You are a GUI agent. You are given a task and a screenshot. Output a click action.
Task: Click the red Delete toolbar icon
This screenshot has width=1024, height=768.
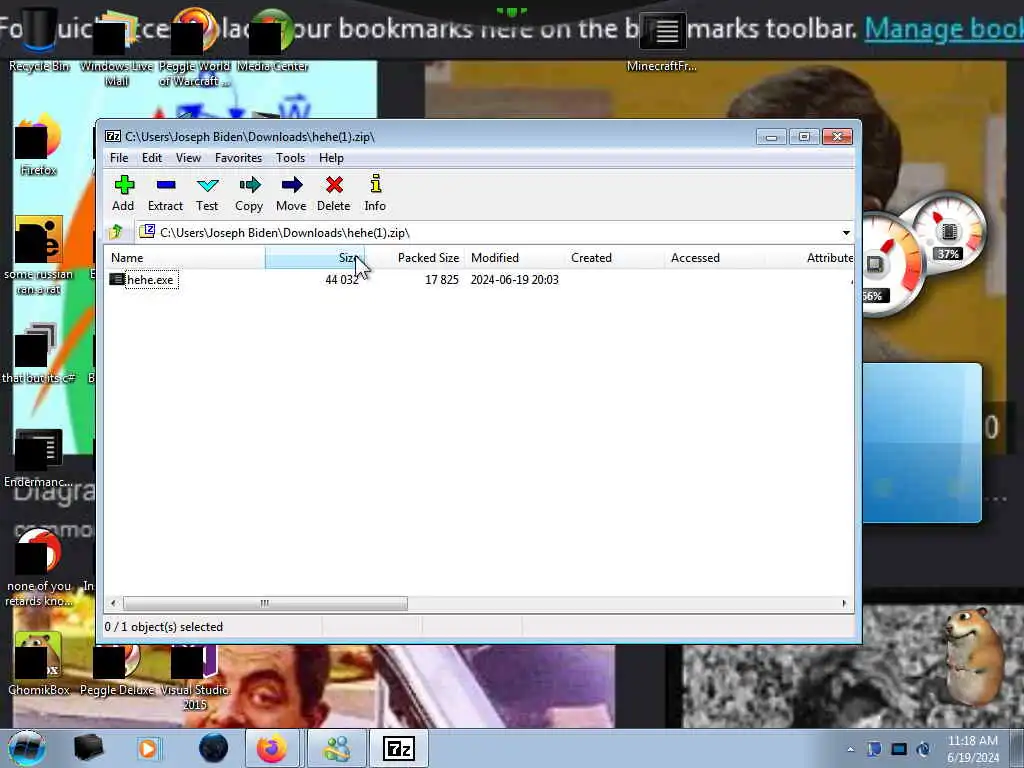[334, 193]
